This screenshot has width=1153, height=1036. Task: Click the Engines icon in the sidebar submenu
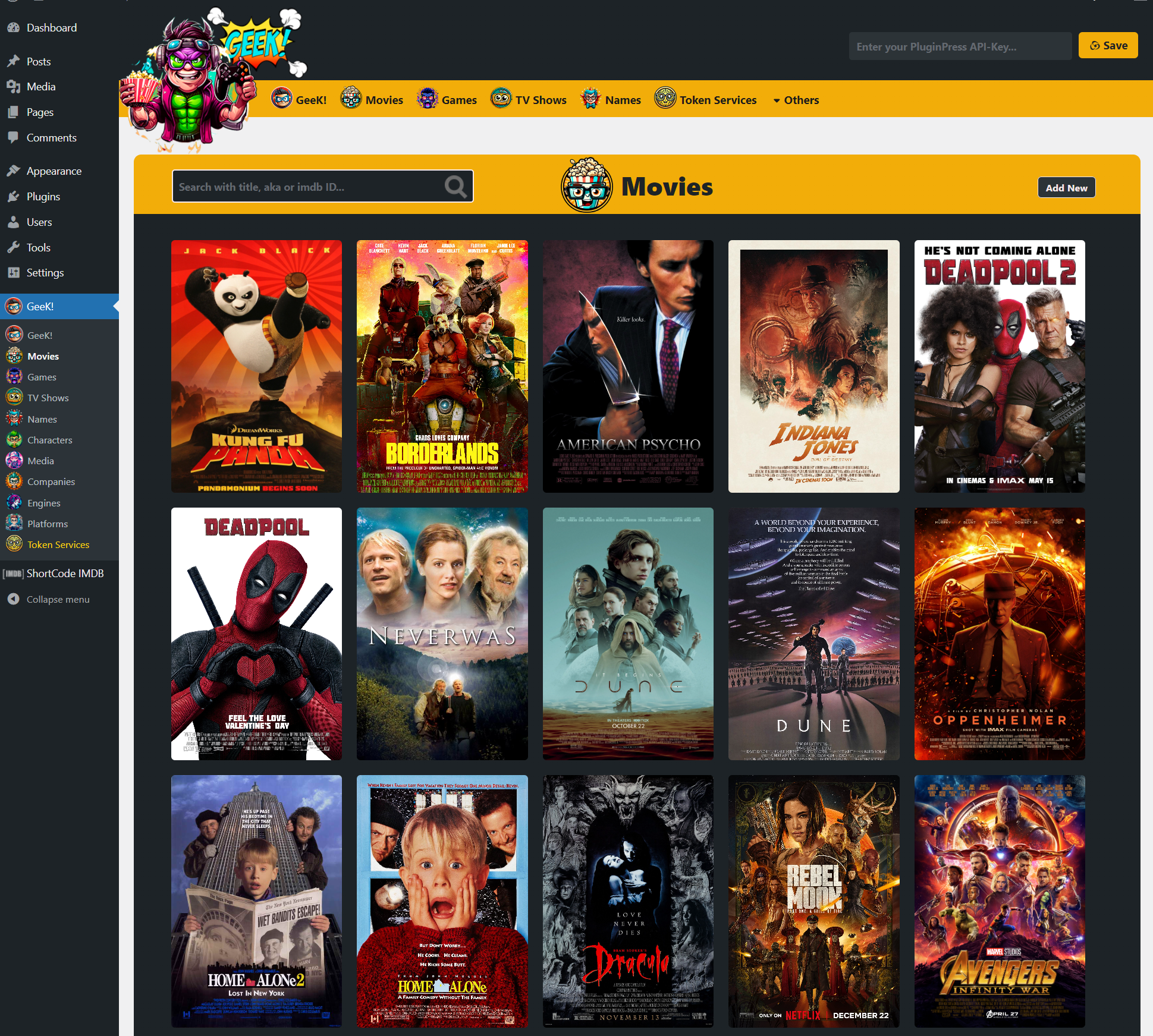point(14,503)
